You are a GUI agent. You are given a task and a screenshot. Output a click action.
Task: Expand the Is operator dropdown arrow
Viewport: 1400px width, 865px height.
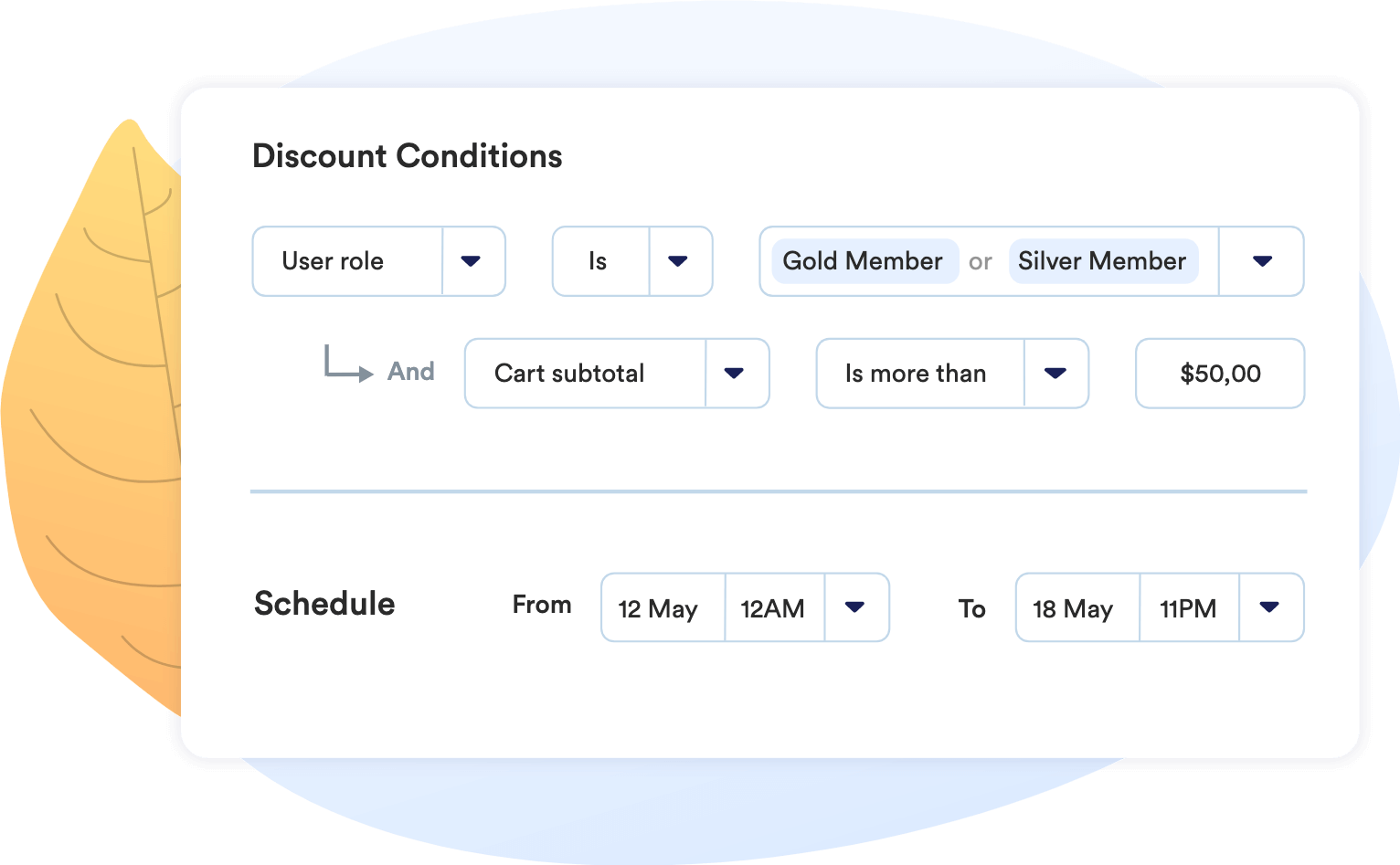point(678,261)
